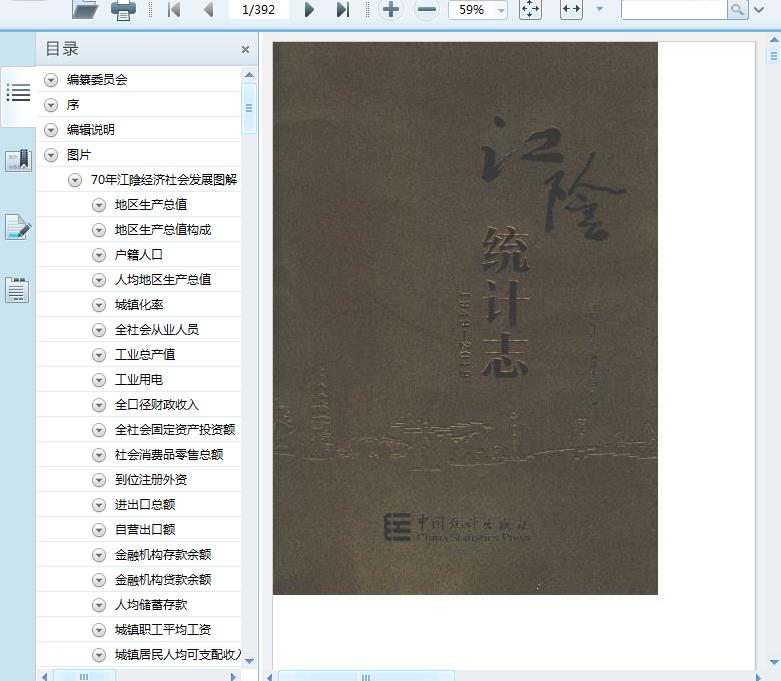Go to 人均地区生产总值 section
The width and height of the screenshot is (781, 681).
(x=163, y=280)
